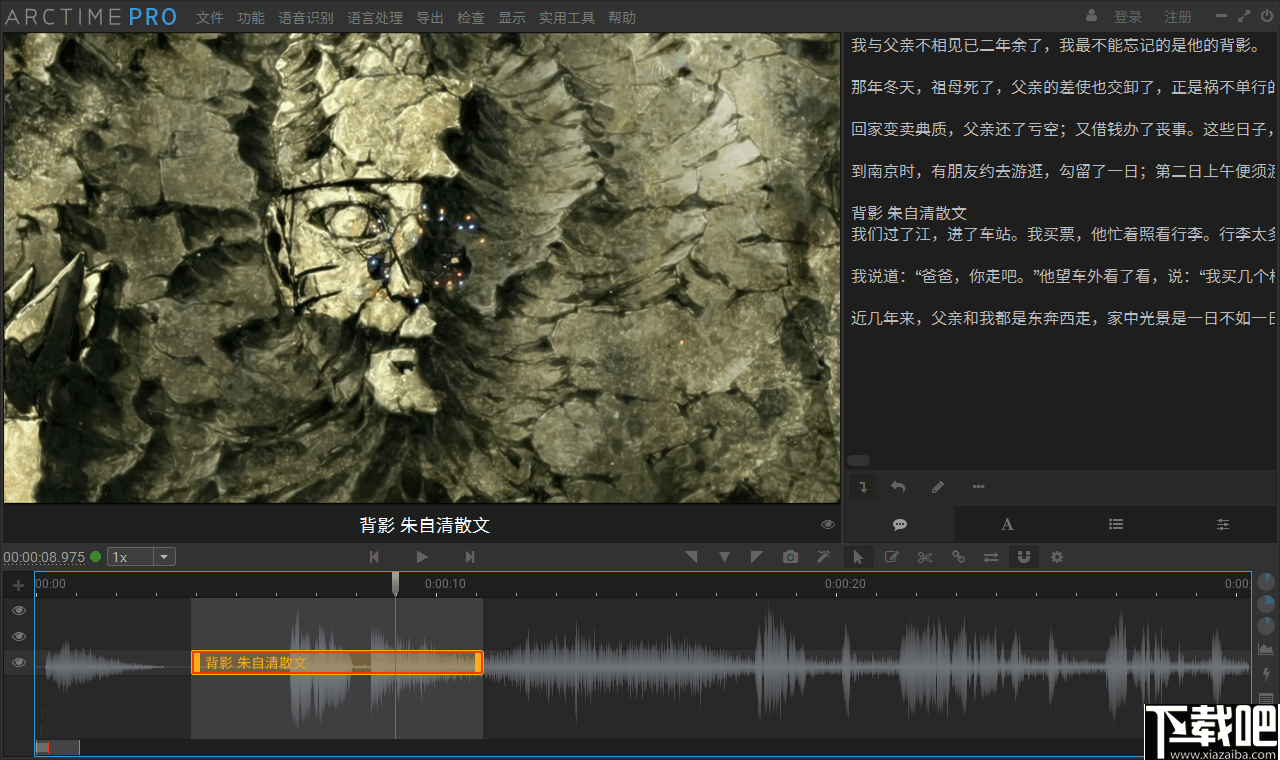The height and width of the screenshot is (760, 1280).
Task: Expand the ellipsis menu in text panel
Action: pos(978,487)
